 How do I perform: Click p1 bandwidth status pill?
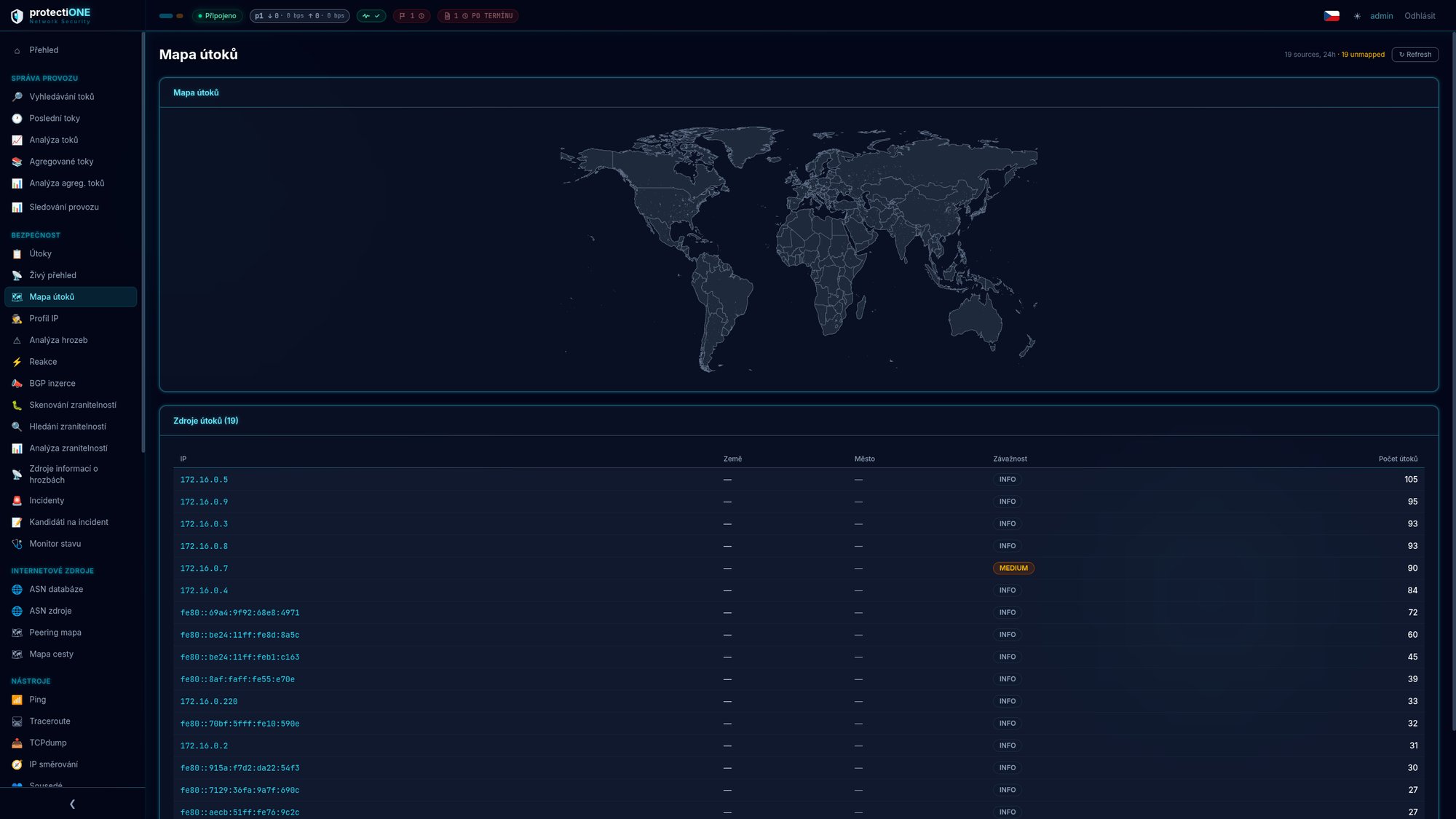pyautogui.click(x=299, y=16)
